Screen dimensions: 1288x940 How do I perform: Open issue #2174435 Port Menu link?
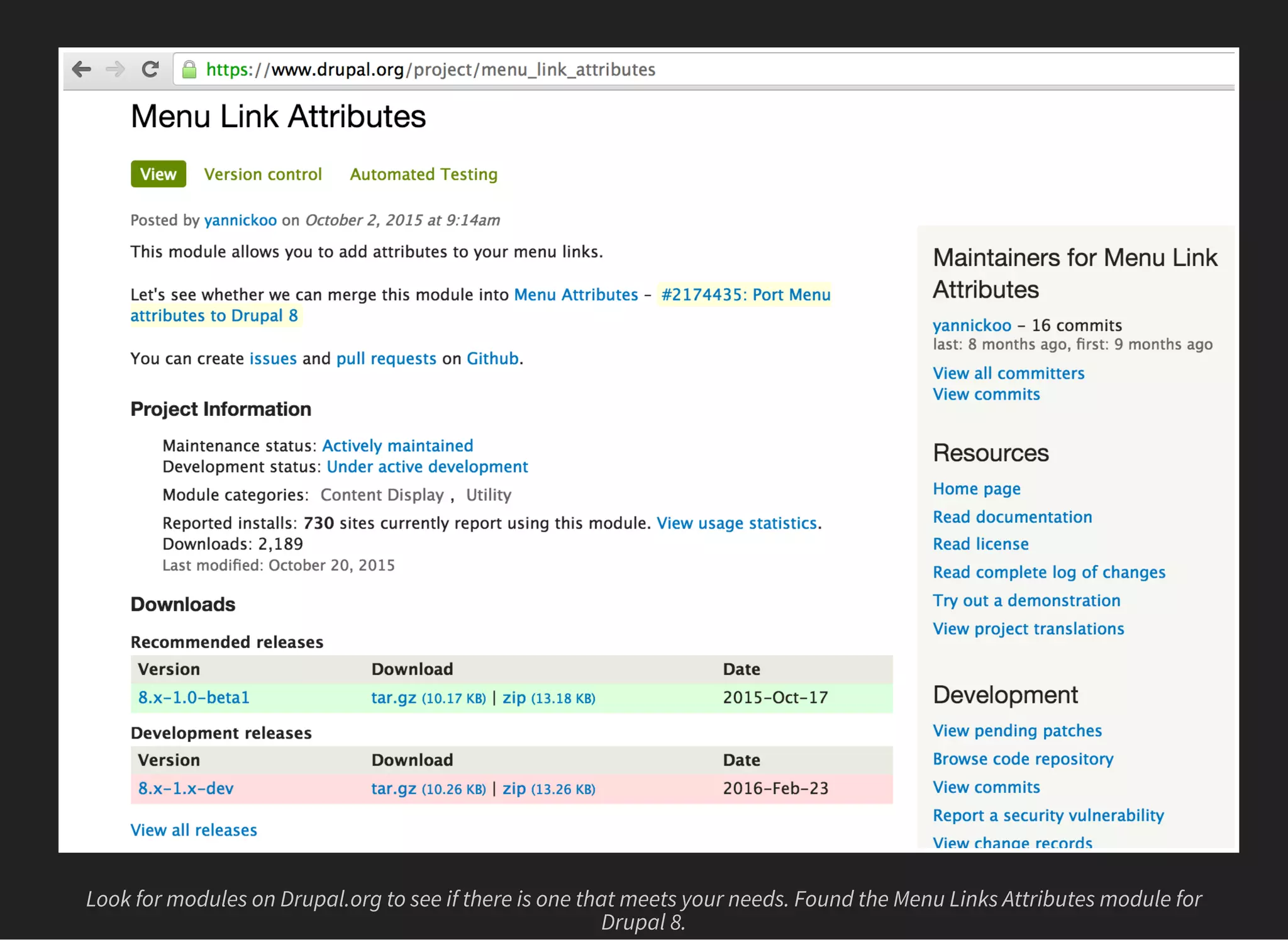(481, 305)
